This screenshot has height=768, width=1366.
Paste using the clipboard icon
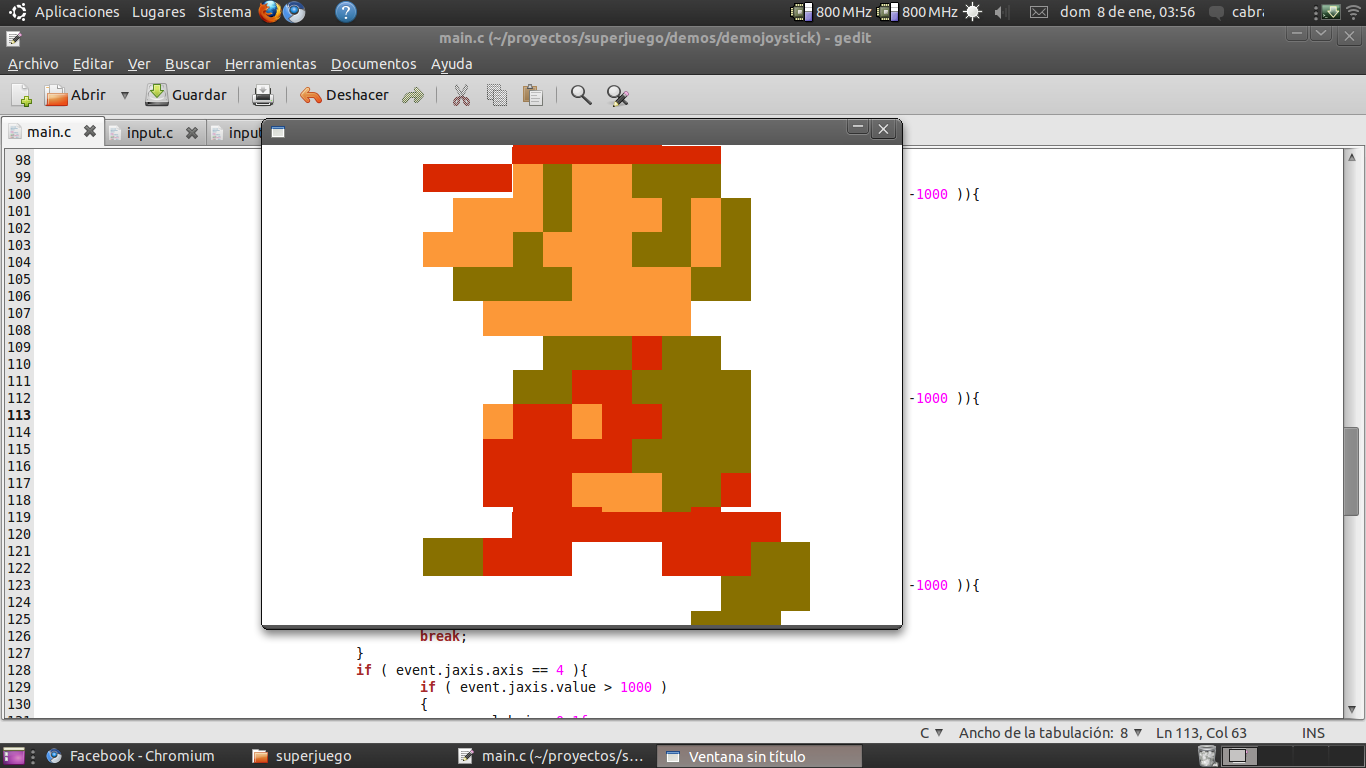(533, 95)
